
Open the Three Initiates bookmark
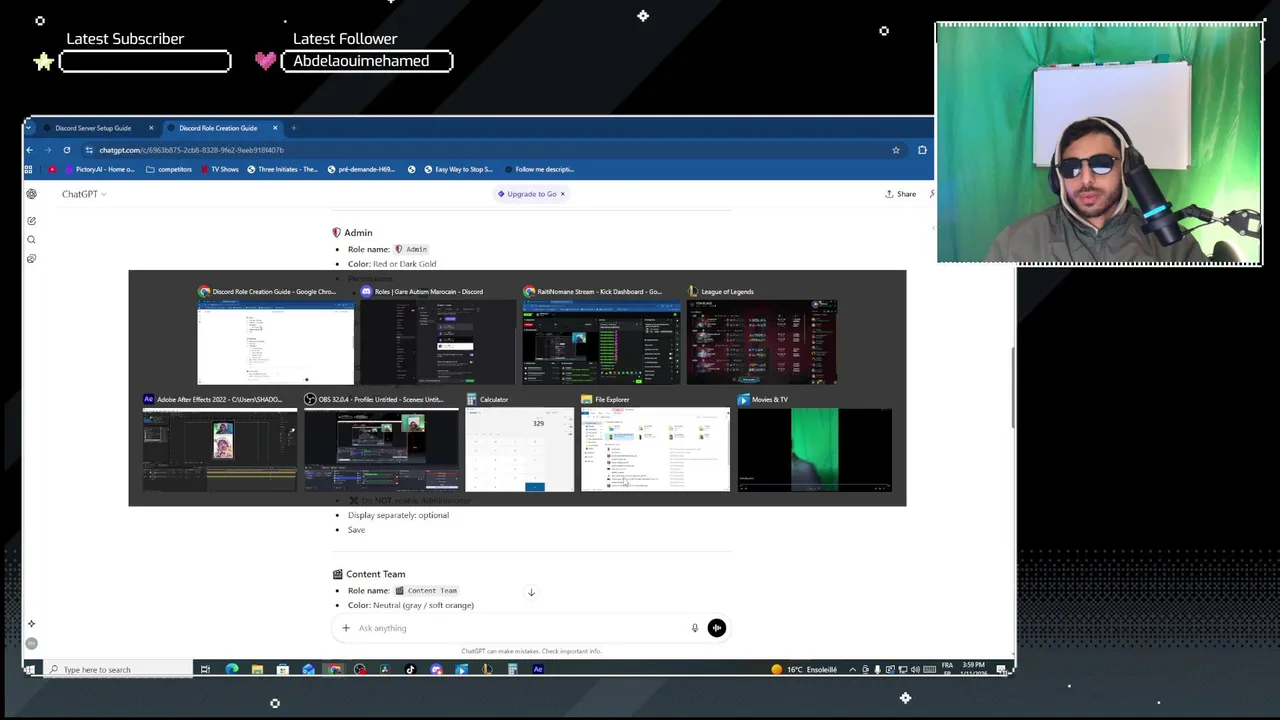[x=282, y=169]
